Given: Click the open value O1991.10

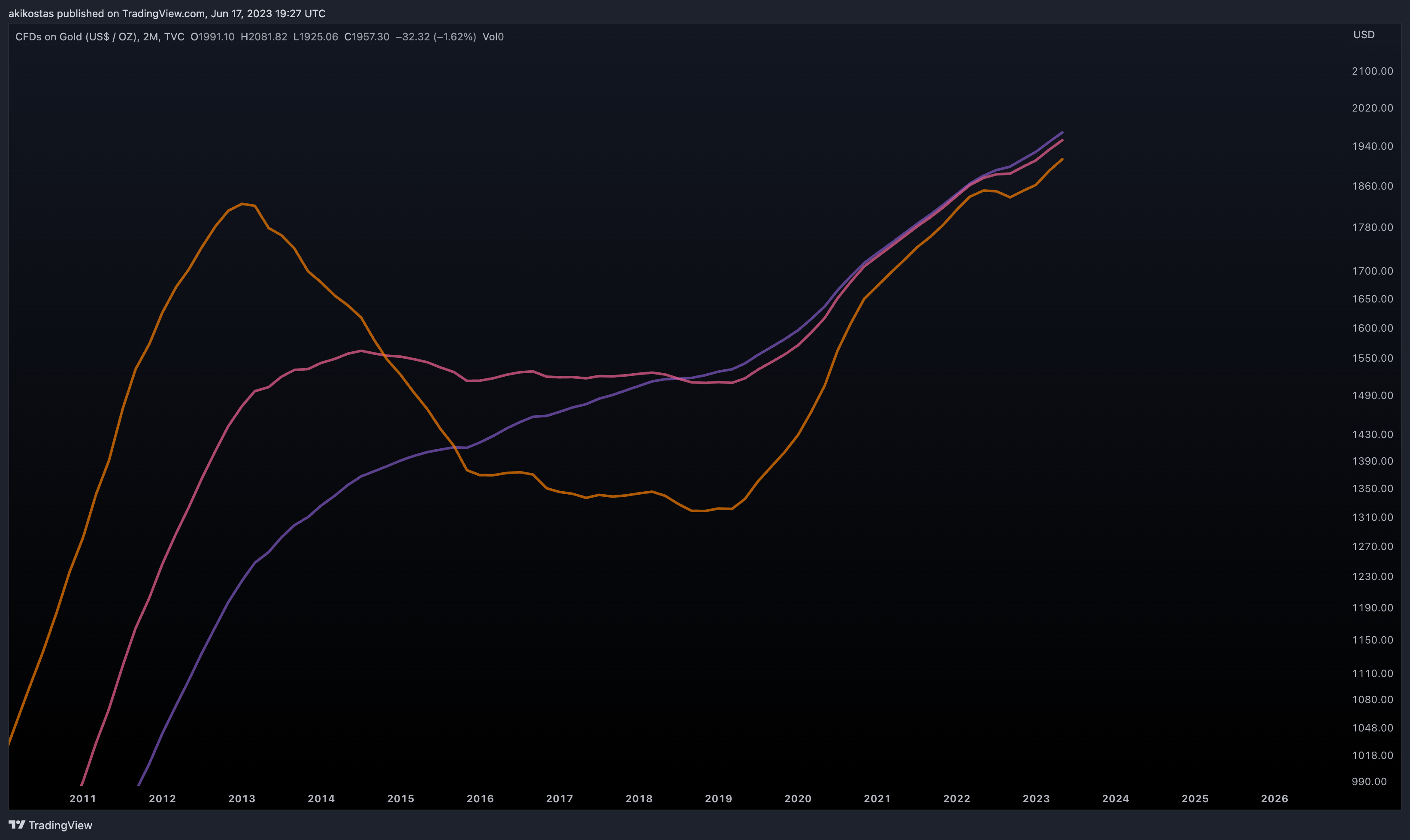Looking at the screenshot, I should 212,37.
